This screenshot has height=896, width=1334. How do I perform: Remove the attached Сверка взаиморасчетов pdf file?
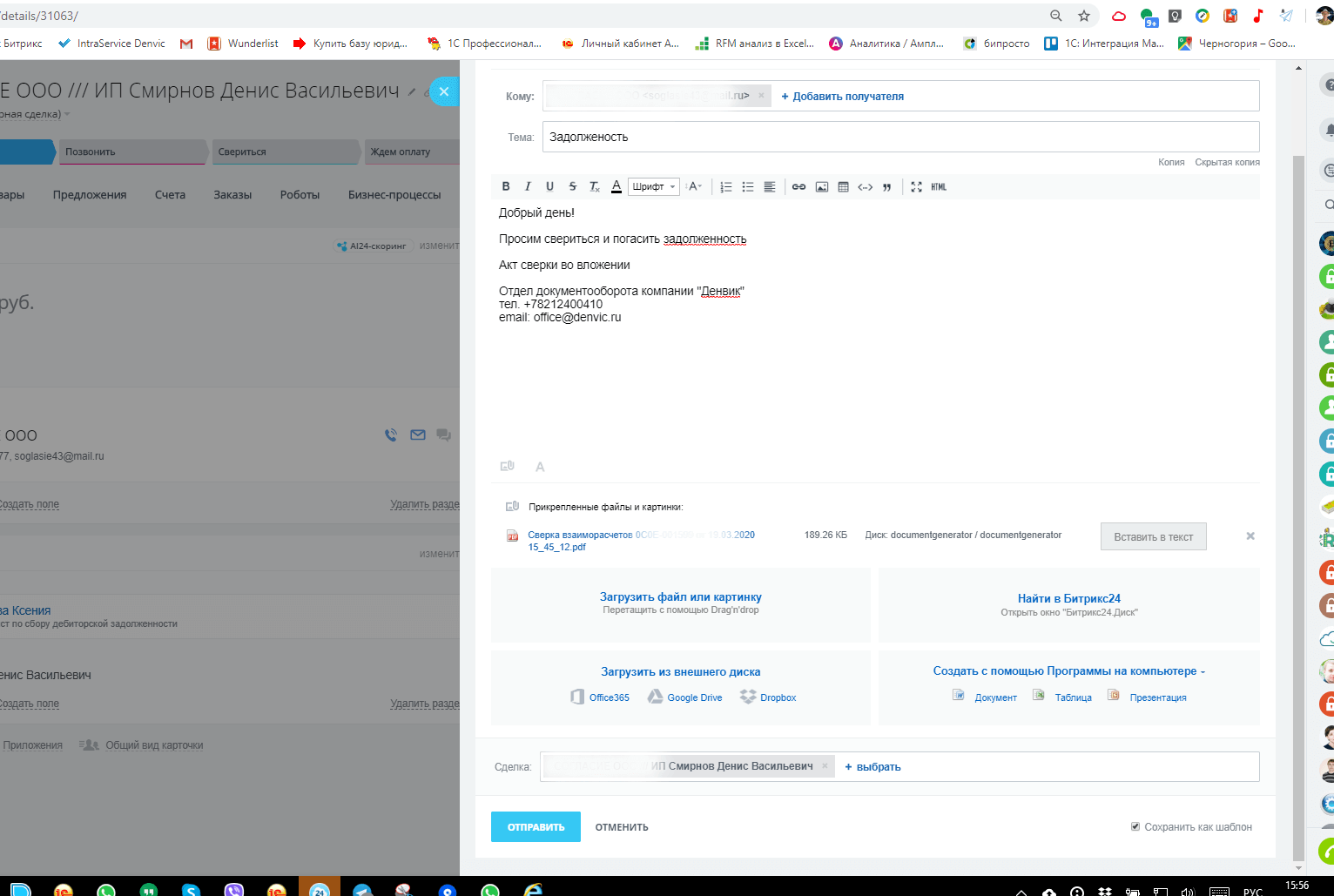click(1250, 536)
